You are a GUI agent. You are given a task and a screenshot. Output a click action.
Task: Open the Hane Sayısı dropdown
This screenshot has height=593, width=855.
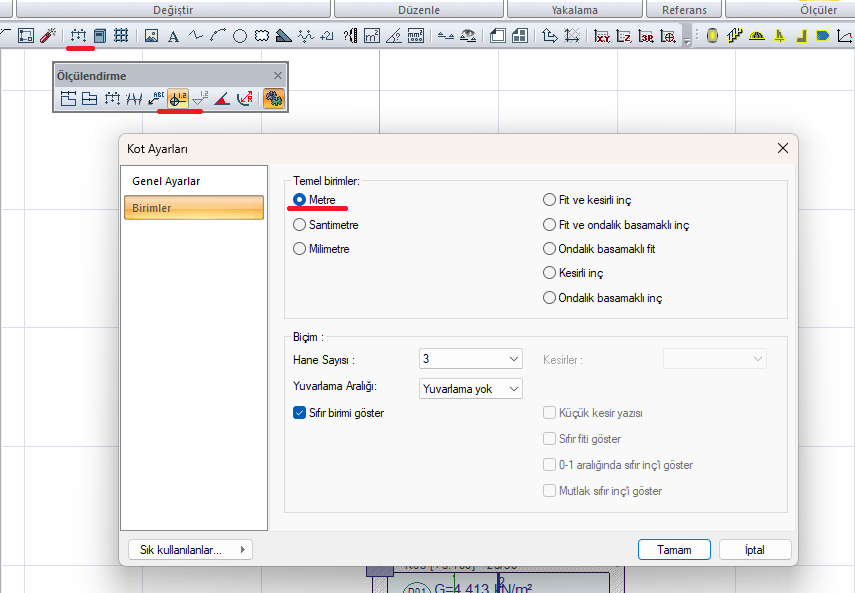[470, 359]
